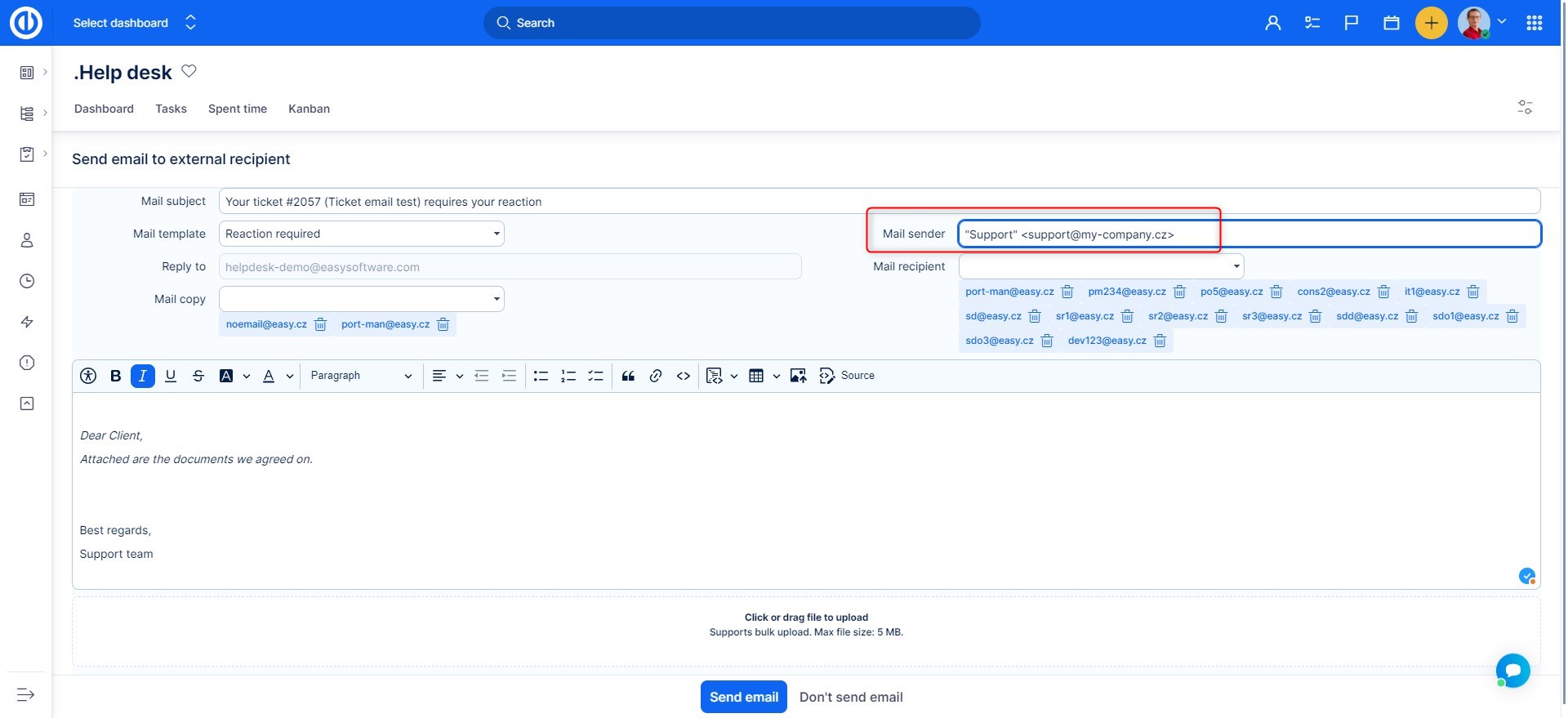Delete noemail@easy.cz from mail copy

coord(321,325)
